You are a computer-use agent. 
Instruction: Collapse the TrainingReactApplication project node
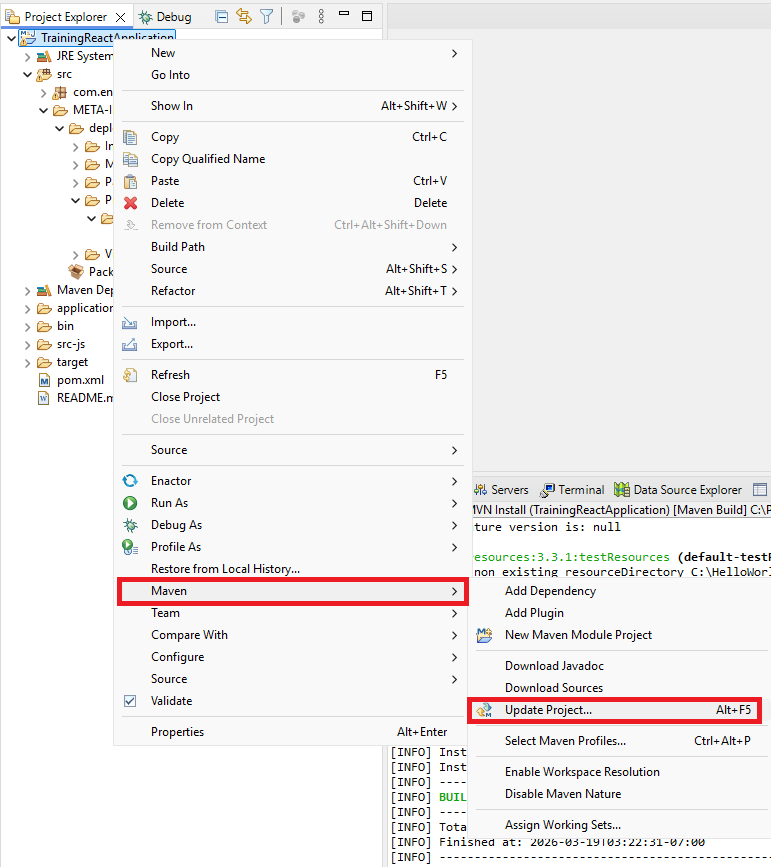tap(11, 38)
